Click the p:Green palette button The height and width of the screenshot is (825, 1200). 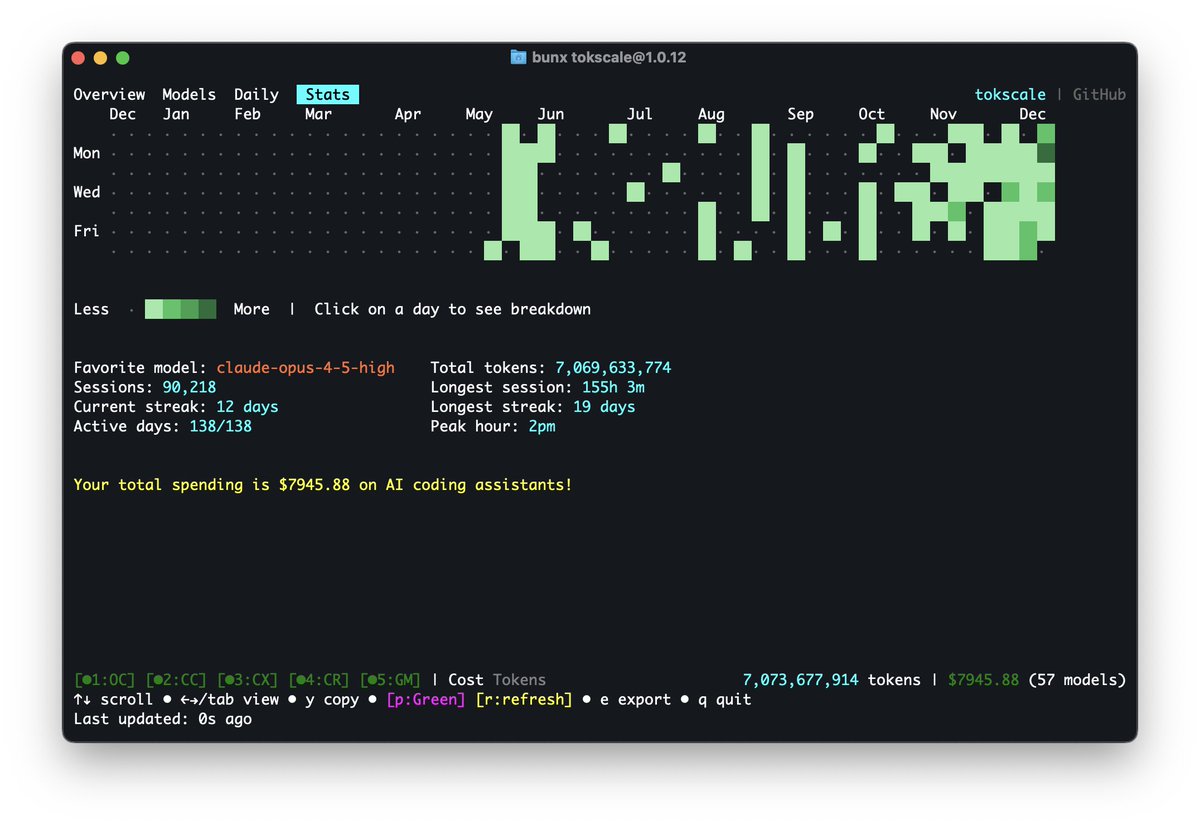(426, 699)
